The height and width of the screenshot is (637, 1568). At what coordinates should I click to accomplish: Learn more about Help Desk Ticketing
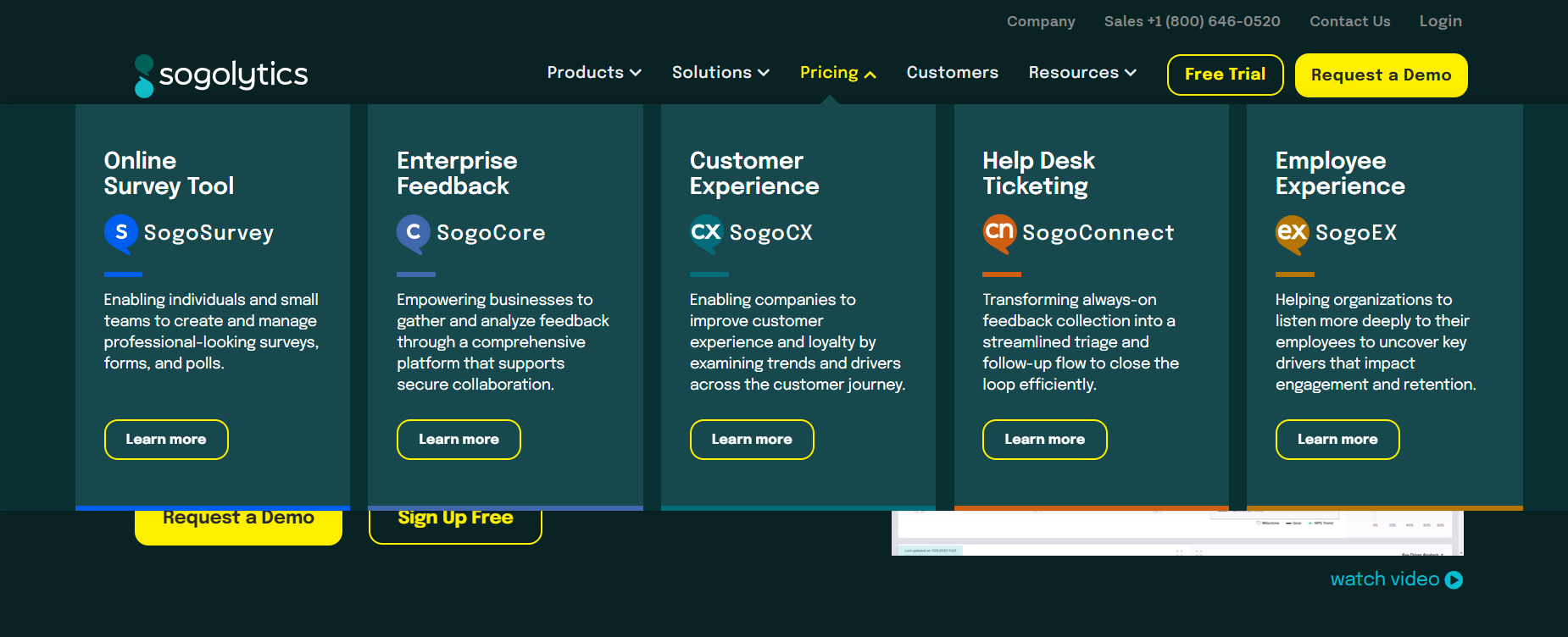coord(1044,440)
